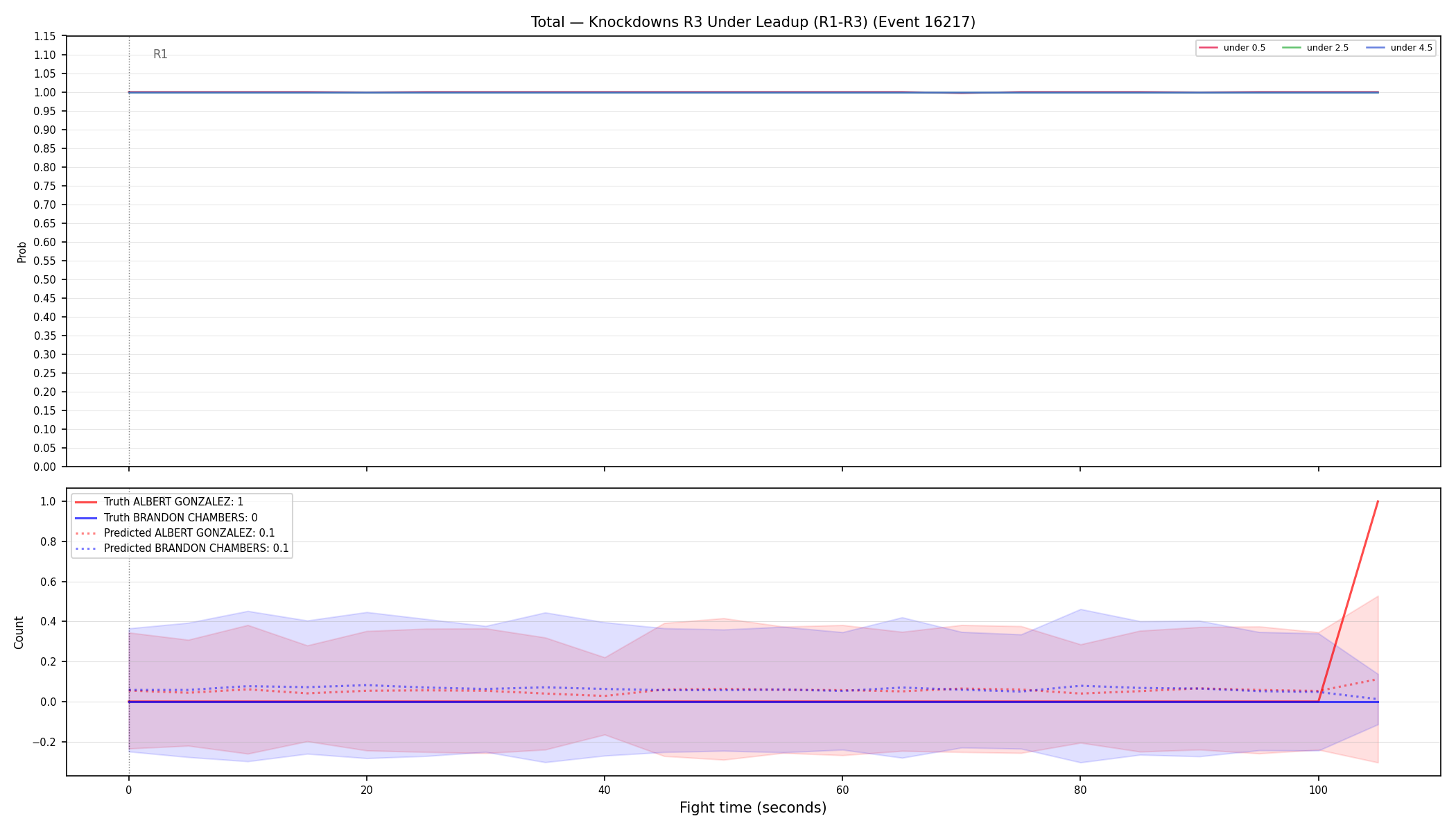Select legend entry 'Truth BRANDON CHAMBERS: 0'
This screenshot has height=832, width=1456.
click(x=166, y=517)
